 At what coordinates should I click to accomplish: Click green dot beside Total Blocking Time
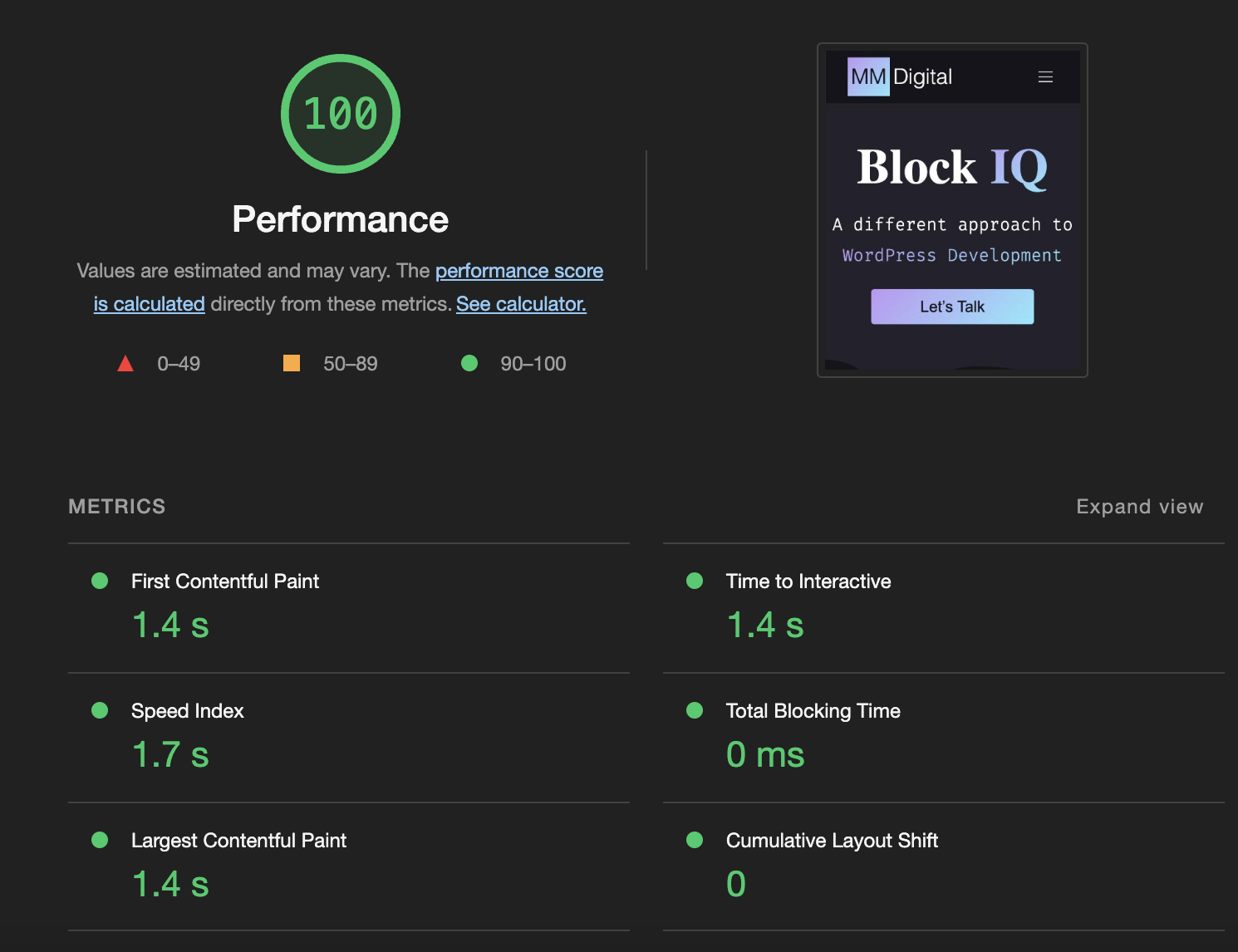[x=695, y=710]
